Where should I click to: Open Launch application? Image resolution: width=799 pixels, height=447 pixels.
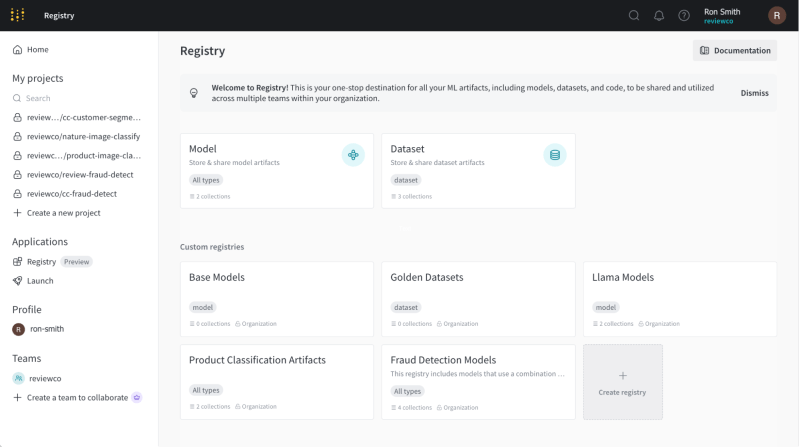point(40,281)
